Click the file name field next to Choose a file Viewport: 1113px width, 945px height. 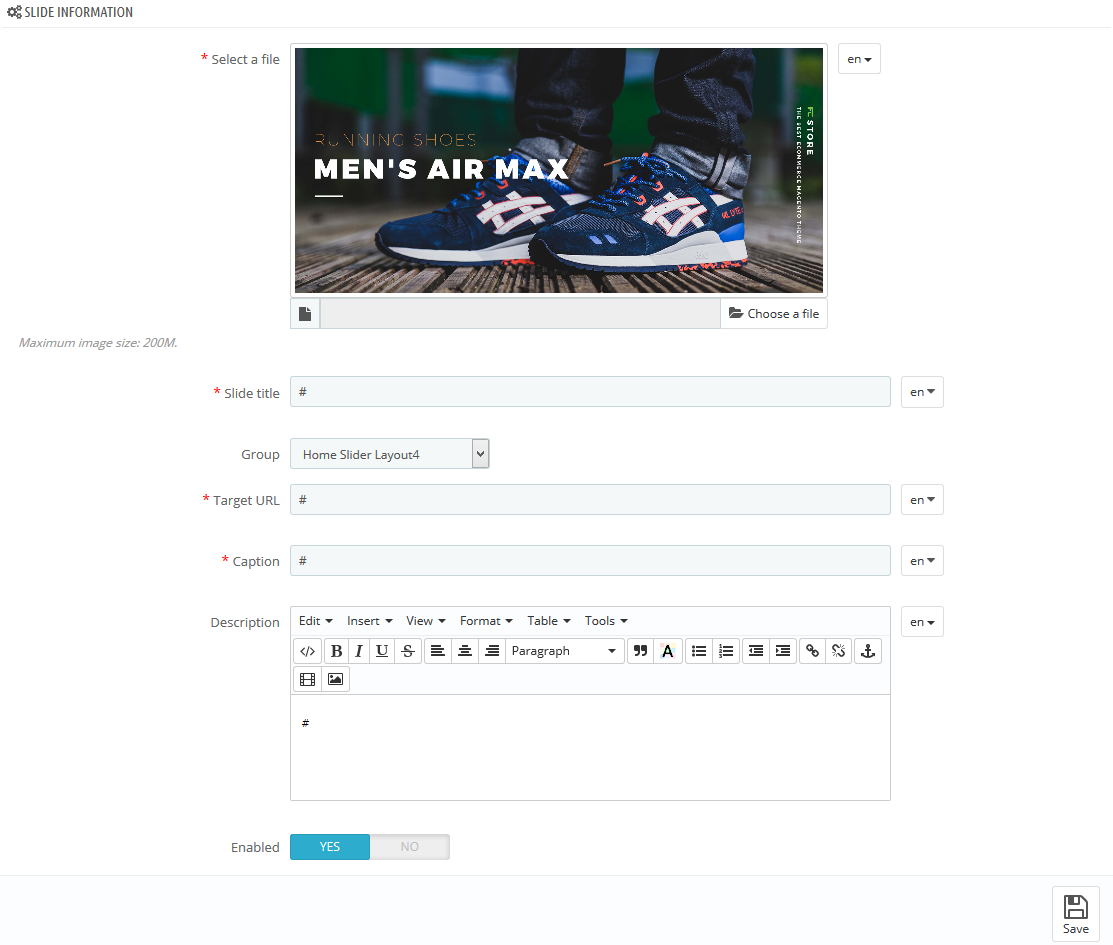coord(520,314)
